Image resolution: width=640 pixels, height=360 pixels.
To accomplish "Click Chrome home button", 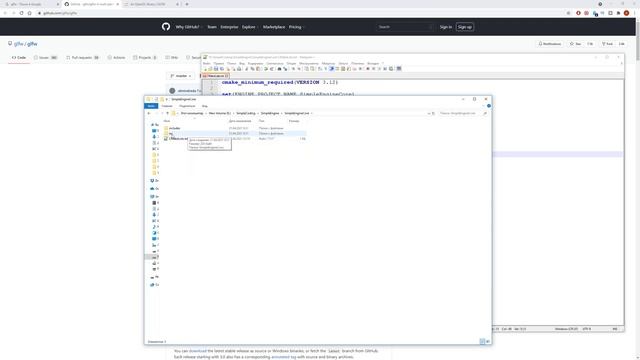I will [29, 13].
